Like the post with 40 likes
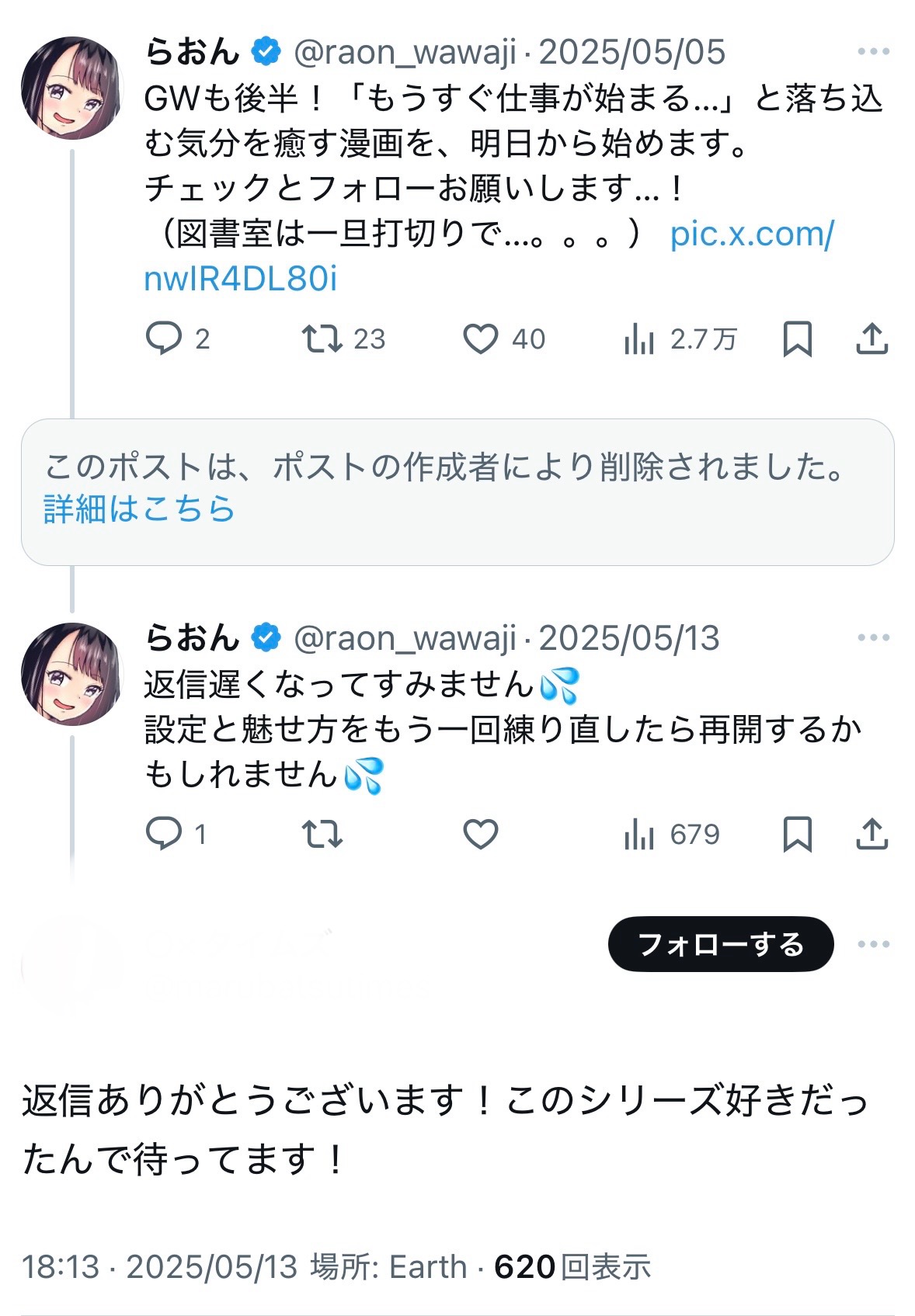915x1316 pixels. (481, 339)
